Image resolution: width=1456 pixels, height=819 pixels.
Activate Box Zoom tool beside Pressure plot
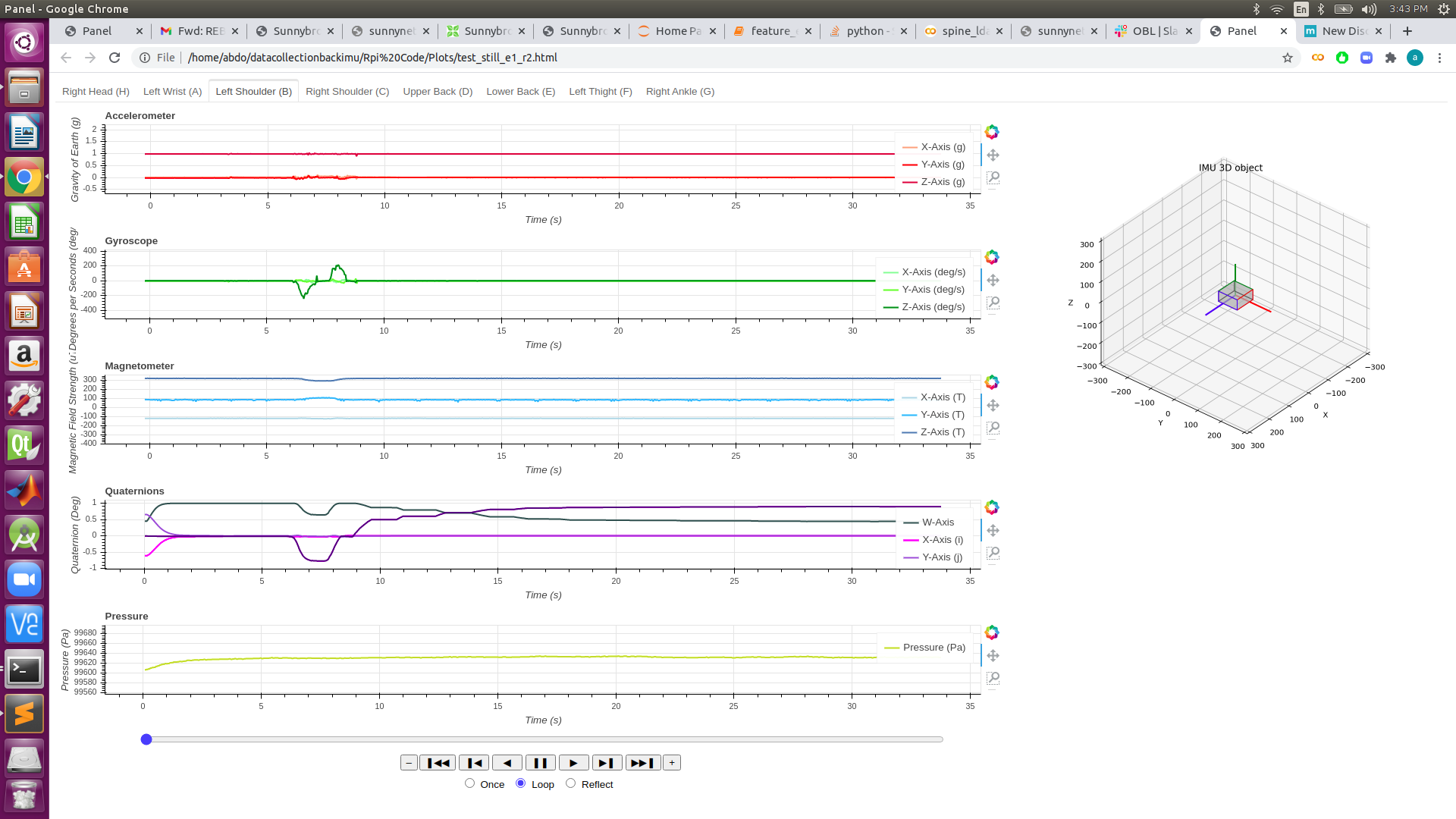[x=993, y=678]
